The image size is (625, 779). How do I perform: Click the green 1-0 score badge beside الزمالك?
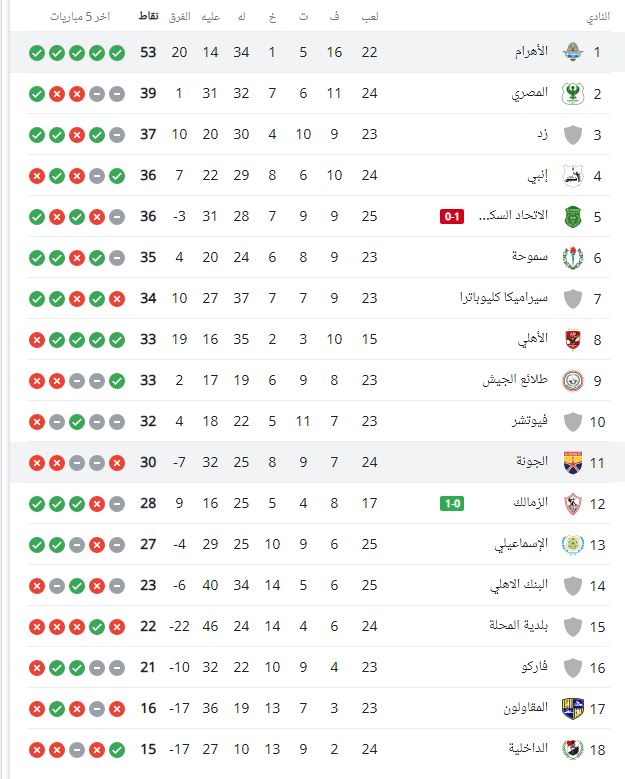(x=452, y=503)
